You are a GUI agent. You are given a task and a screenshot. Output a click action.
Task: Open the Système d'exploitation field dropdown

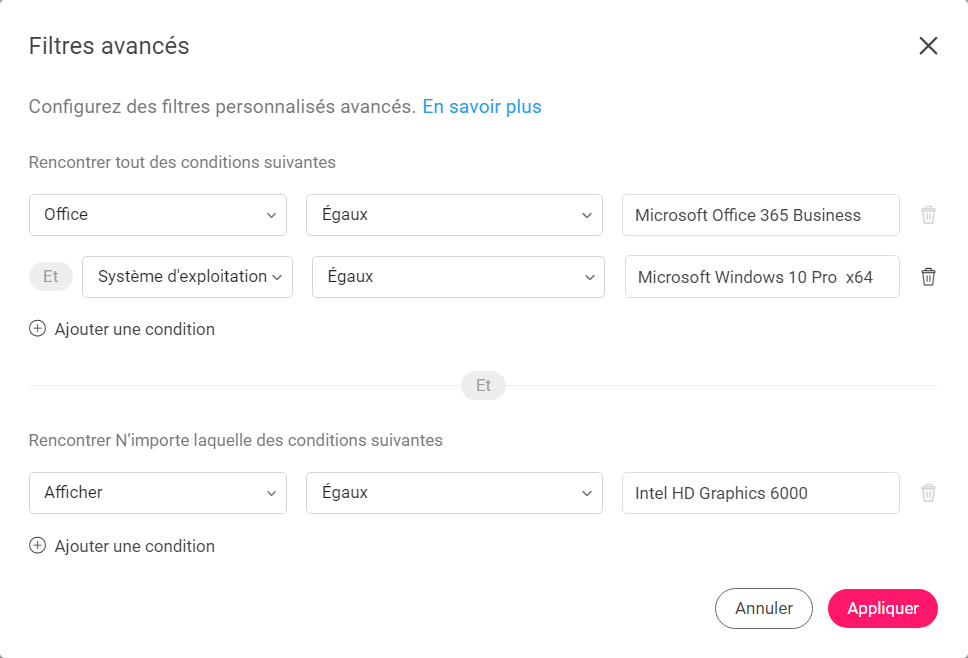click(188, 277)
